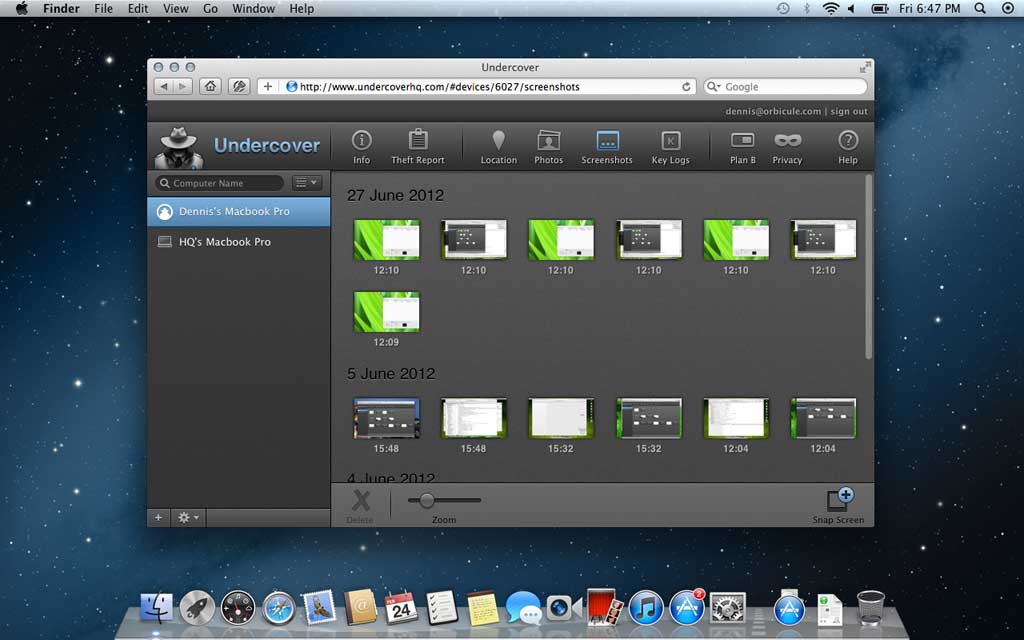Screen dimensions: 1024x640
Task: Open Messages in the Dock
Action: pos(522,609)
